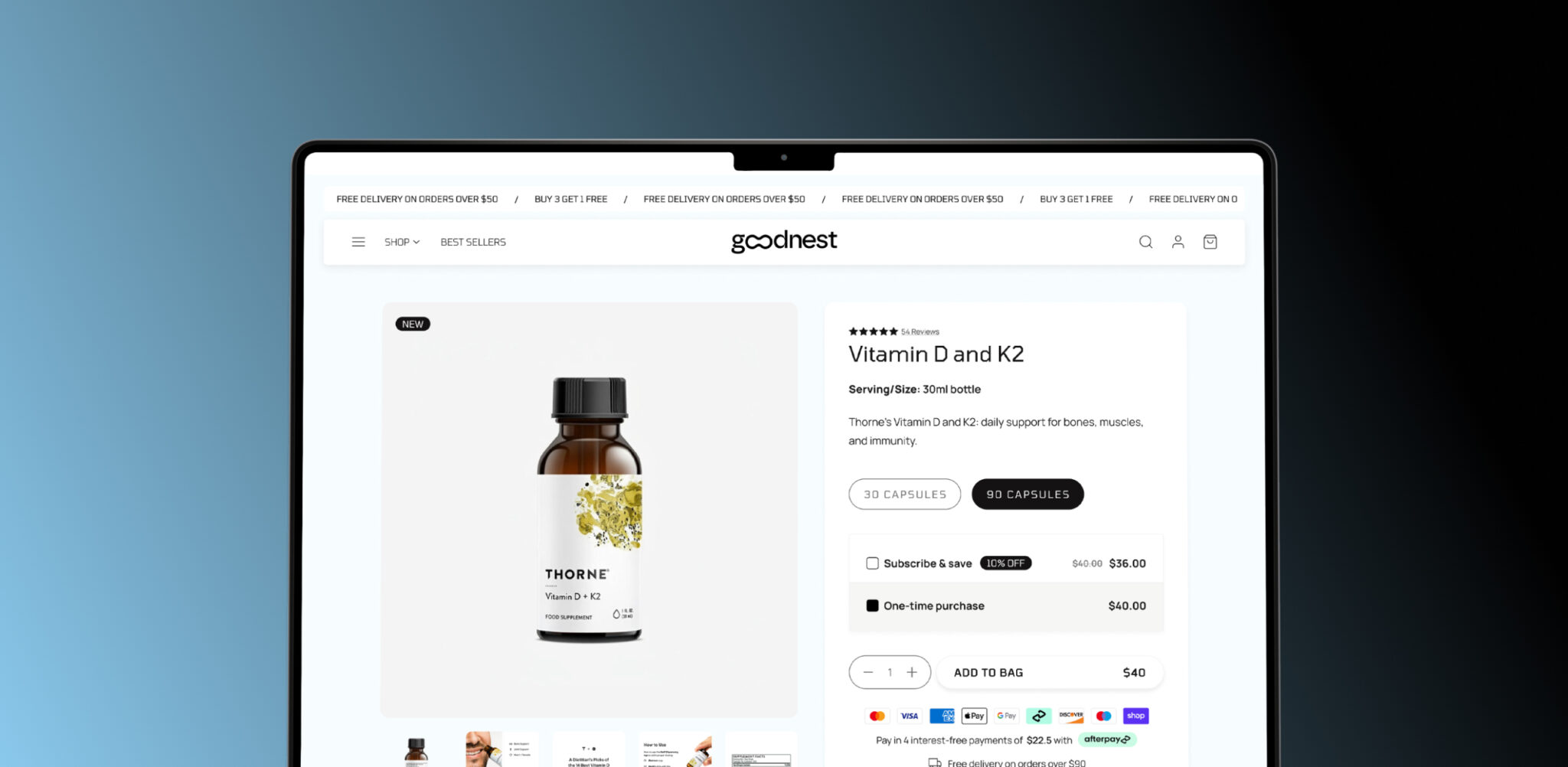Click the goodnest logo
This screenshot has width=1568, height=767.
[784, 241]
